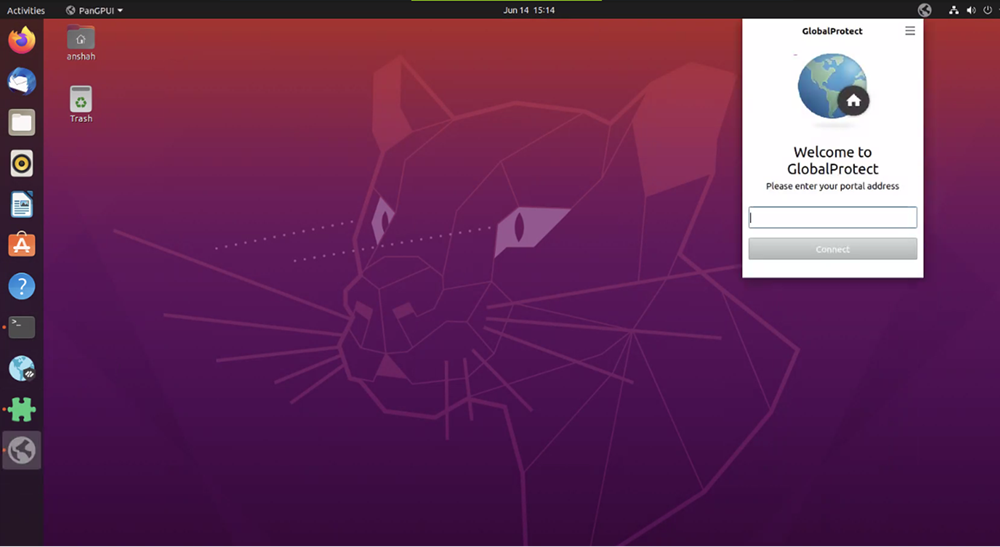The width and height of the screenshot is (1000, 547).
Task: Open Terminal from the dock
Action: [x=21, y=327]
